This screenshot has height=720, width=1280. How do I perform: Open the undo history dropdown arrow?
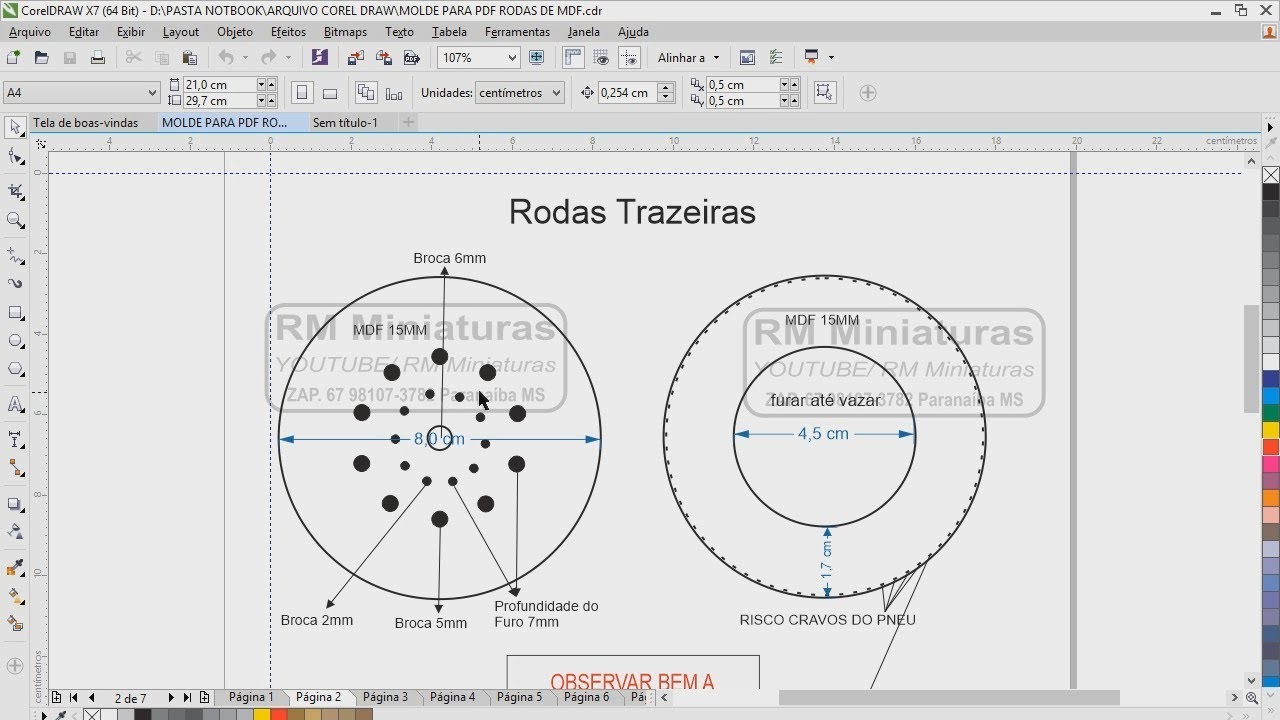pos(246,58)
